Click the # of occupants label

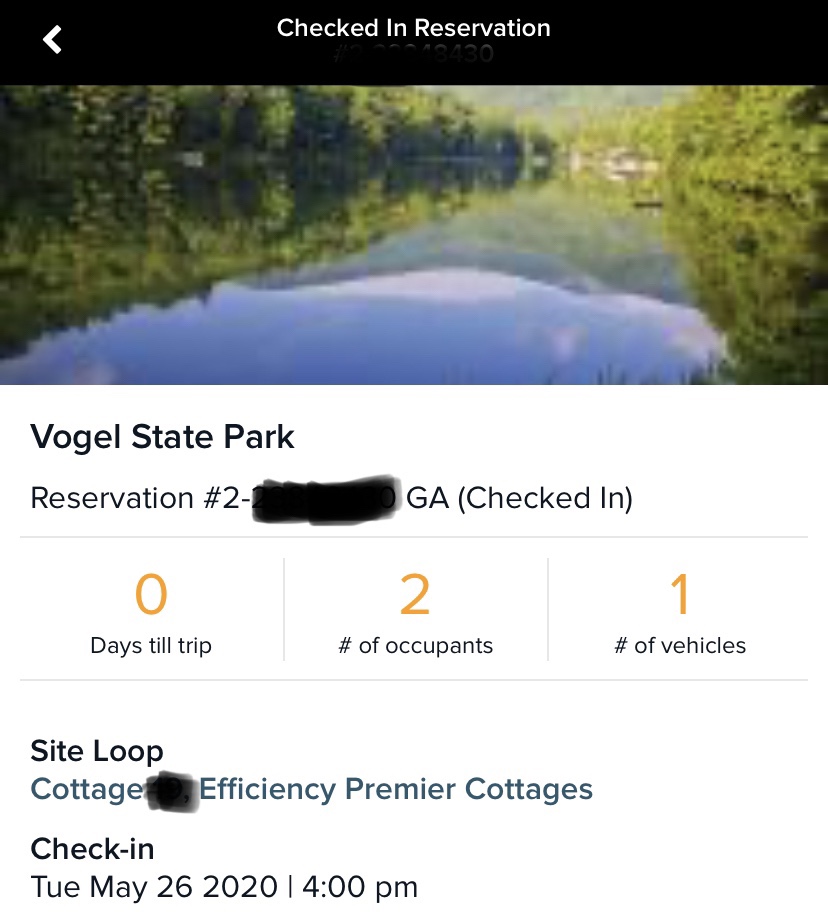415,646
